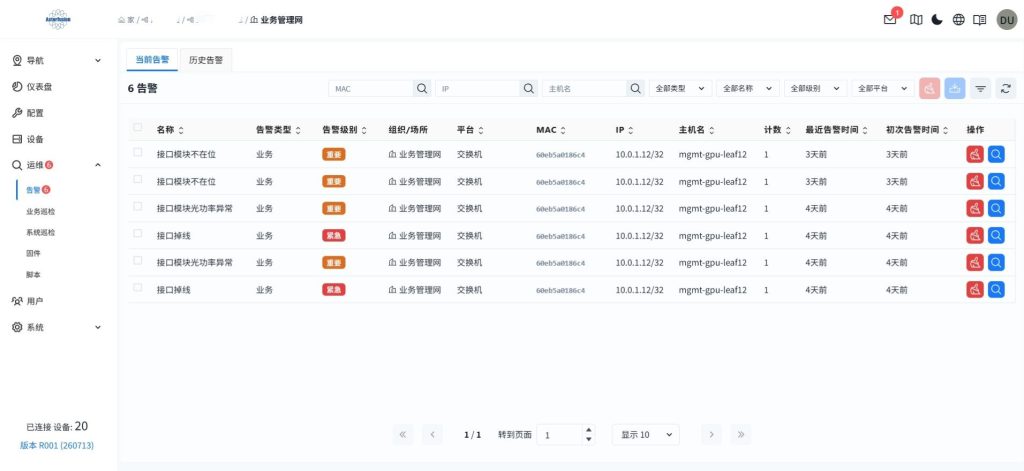This screenshot has width=1024, height=471.
Task: Open the map icon in header
Action: [x=916, y=20]
